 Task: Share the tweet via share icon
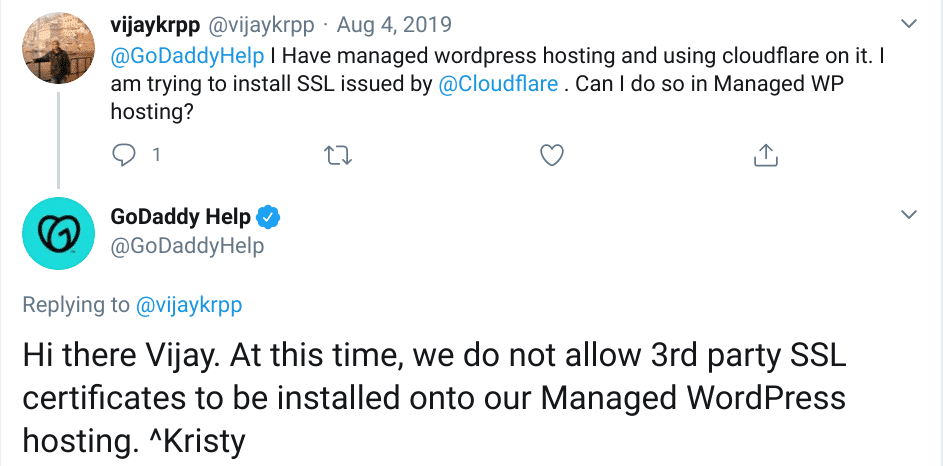765,155
